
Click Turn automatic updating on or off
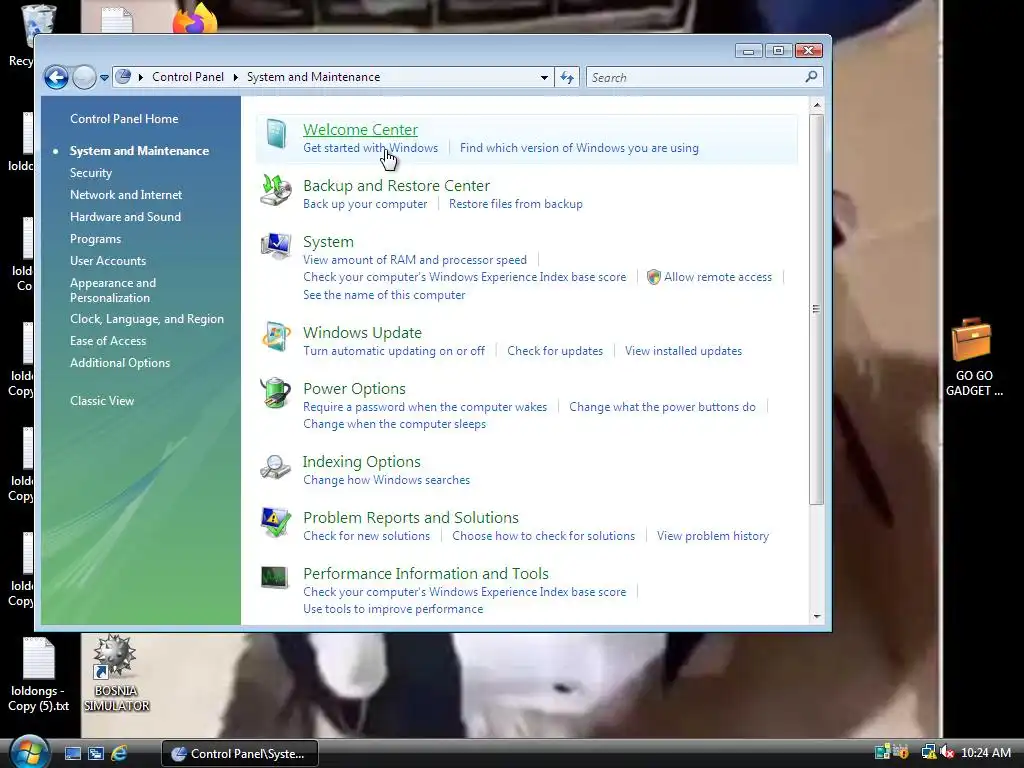click(x=394, y=351)
